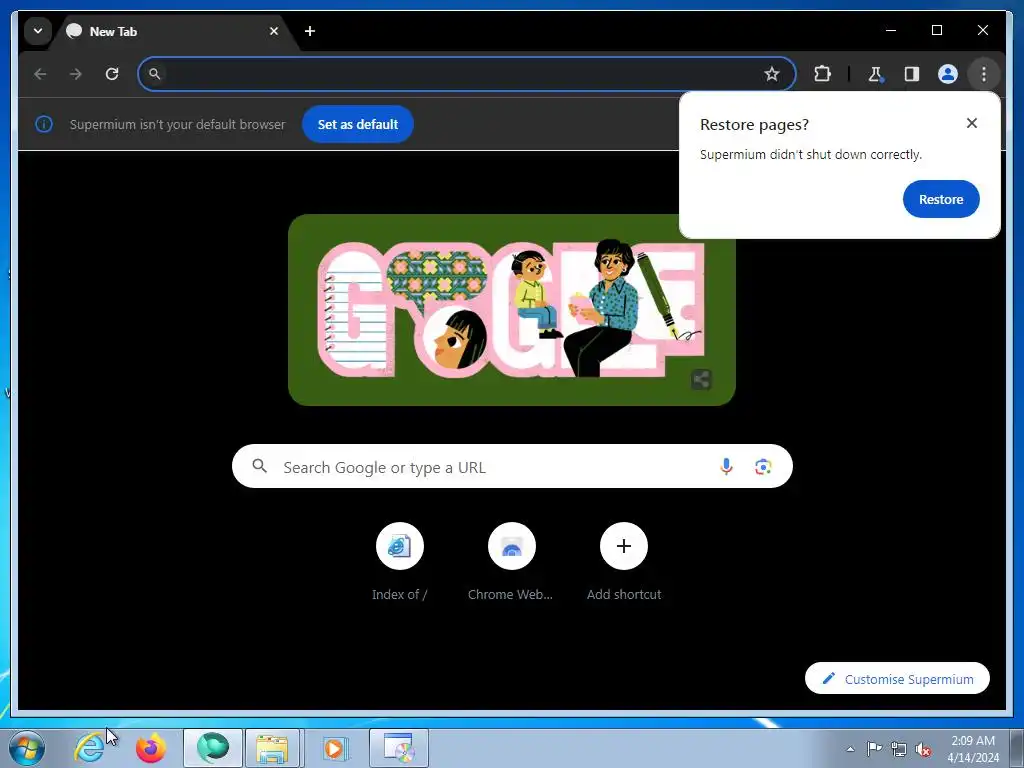Toggle the side panel icon
The width and height of the screenshot is (1024, 768).
[912, 74]
